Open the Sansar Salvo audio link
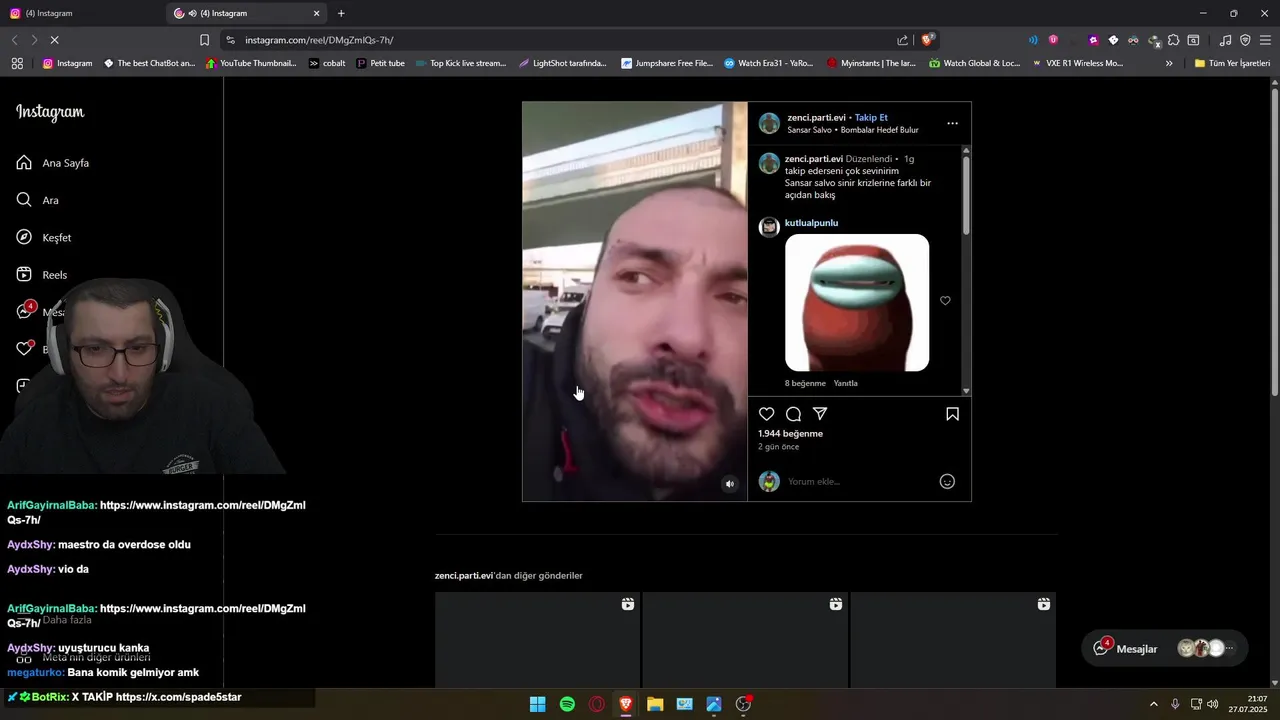Viewport: 1280px width, 720px height. click(x=853, y=130)
